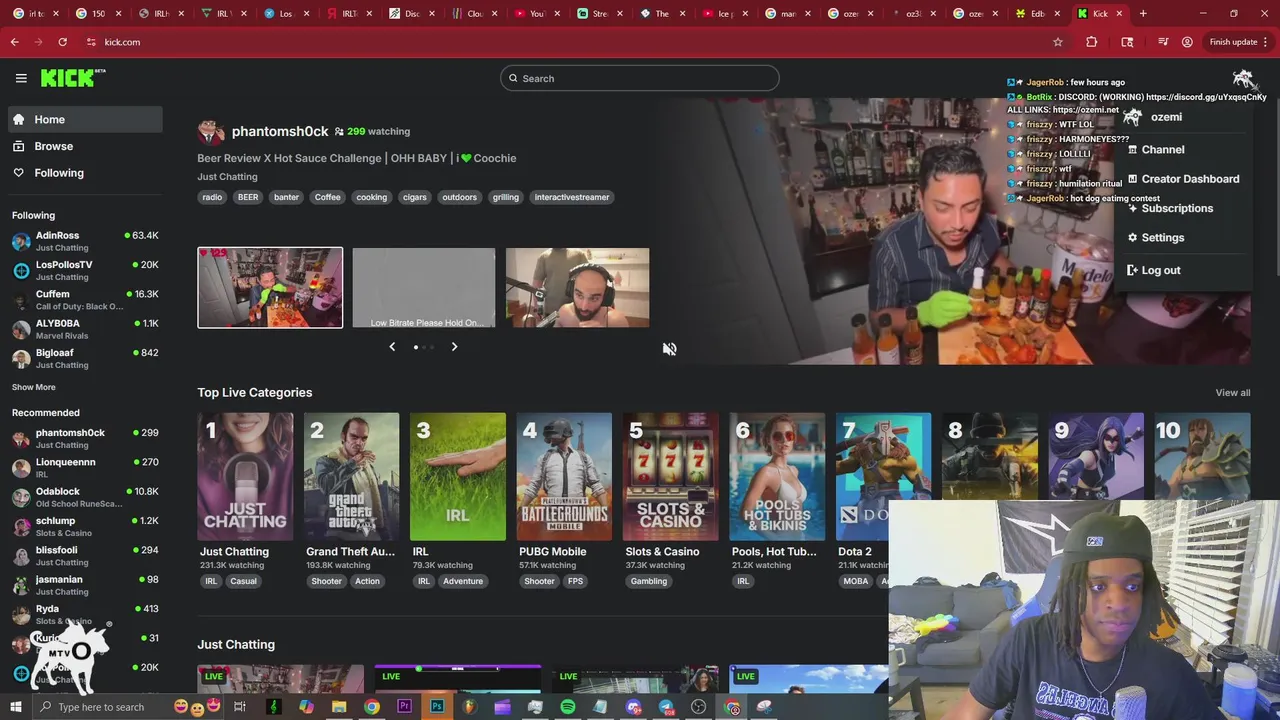The image size is (1280, 720).
Task: Open new browser tab
Action: (1143, 14)
